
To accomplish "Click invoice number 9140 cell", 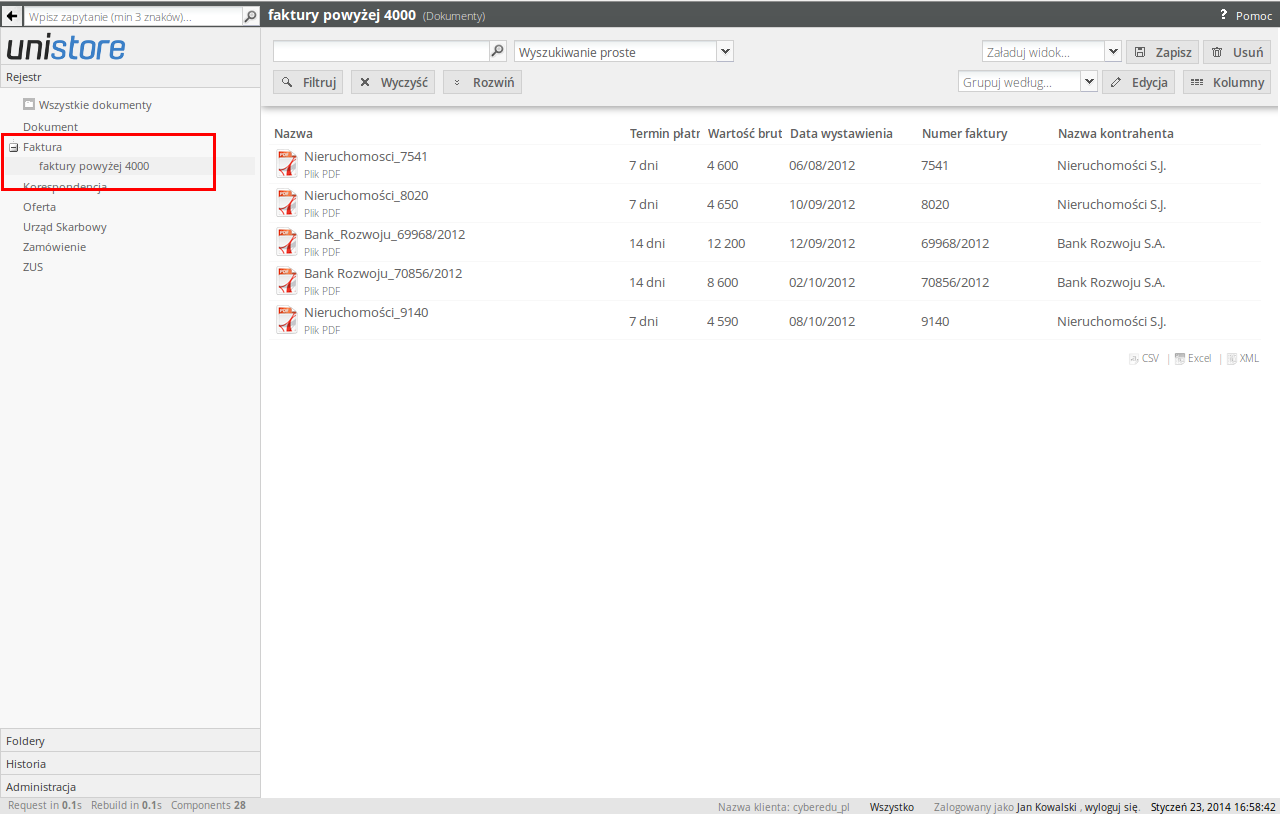I will [x=935, y=321].
